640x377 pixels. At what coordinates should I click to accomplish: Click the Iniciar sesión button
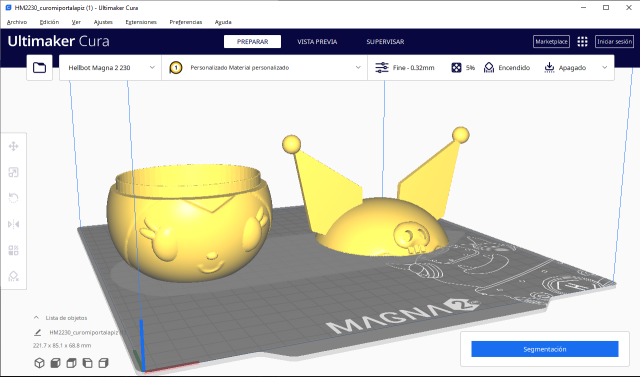[x=614, y=42]
